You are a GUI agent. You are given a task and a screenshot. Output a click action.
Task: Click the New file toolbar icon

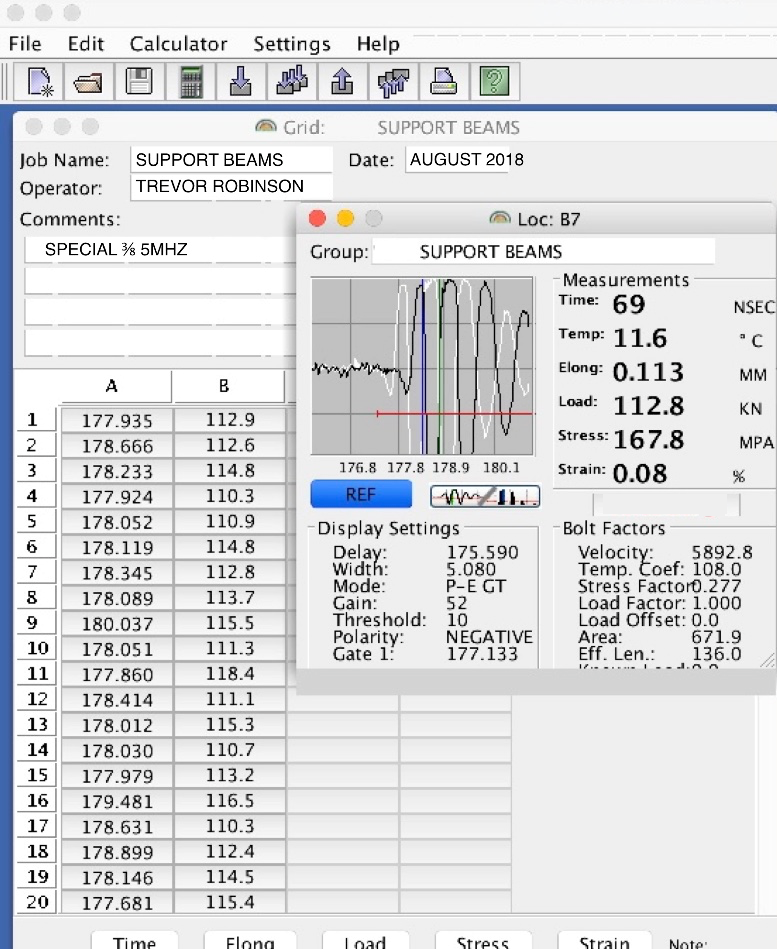[39, 81]
